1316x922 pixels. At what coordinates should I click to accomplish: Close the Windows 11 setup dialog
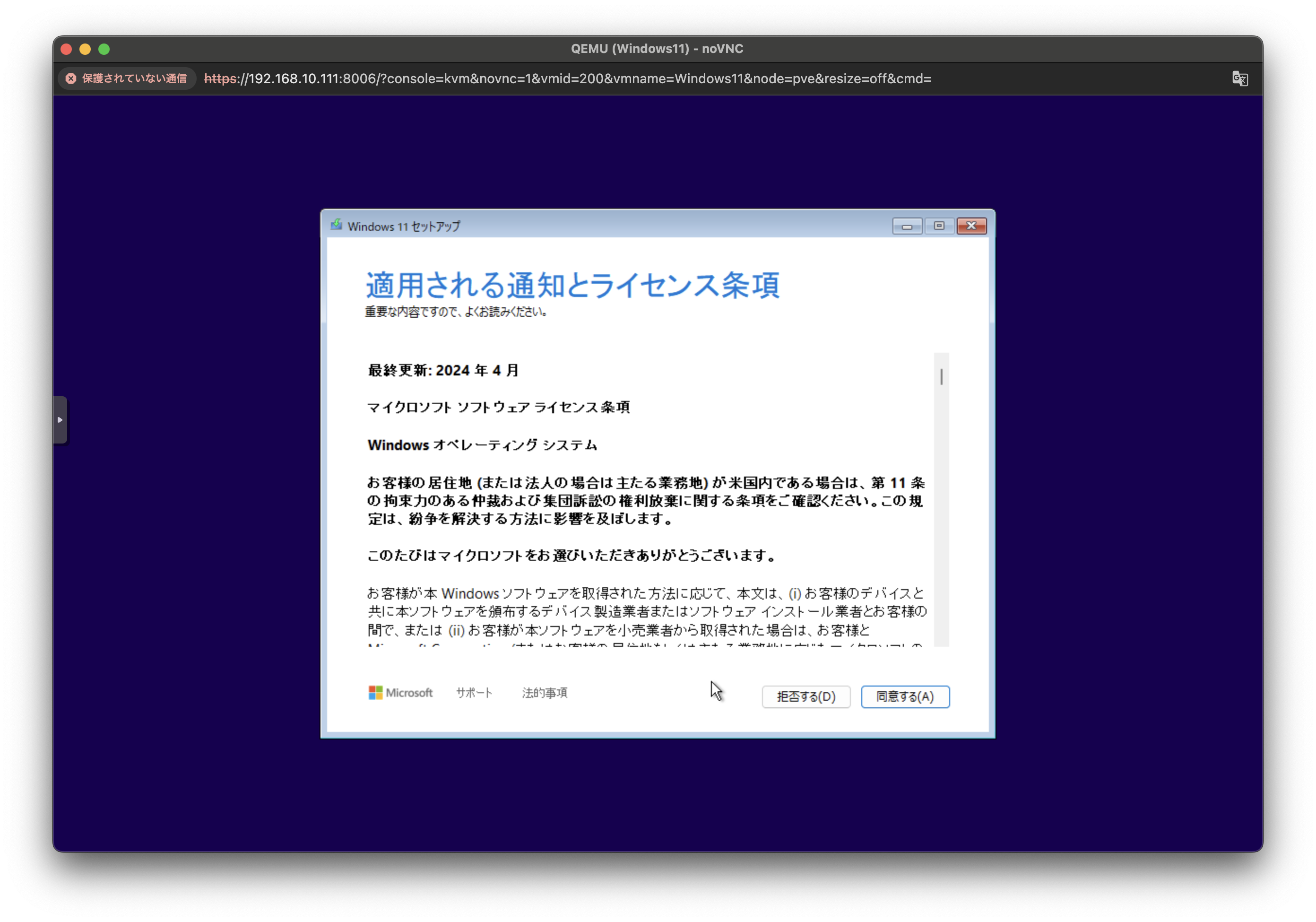click(971, 226)
